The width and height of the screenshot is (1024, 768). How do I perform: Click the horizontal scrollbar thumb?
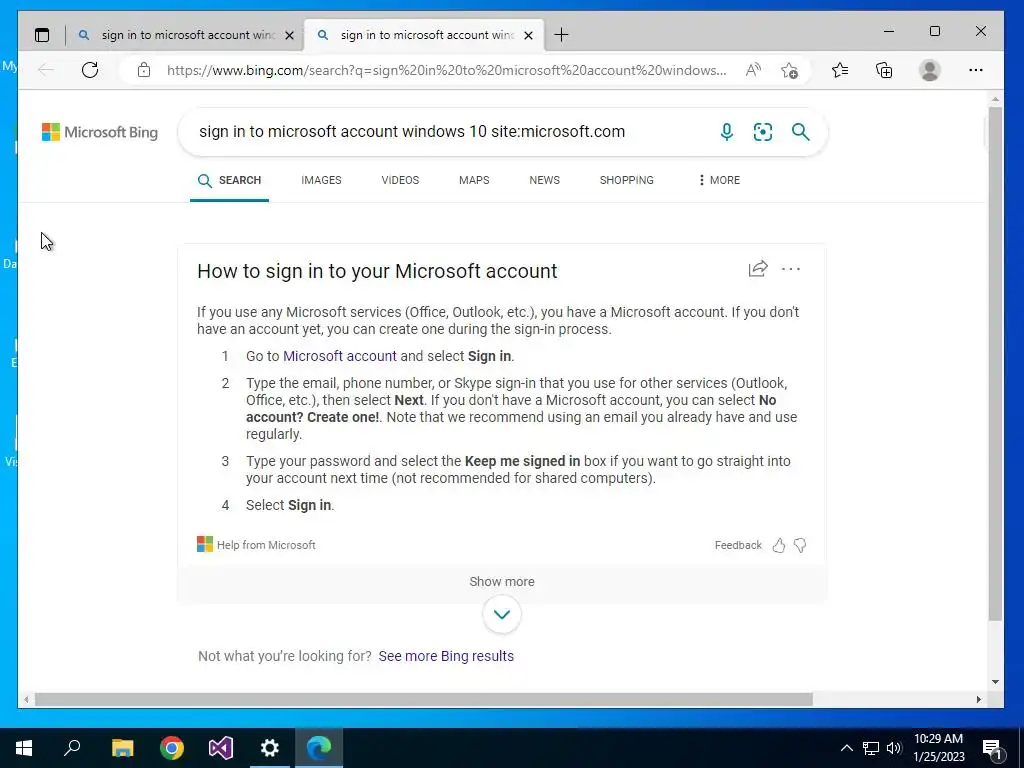coord(423,699)
